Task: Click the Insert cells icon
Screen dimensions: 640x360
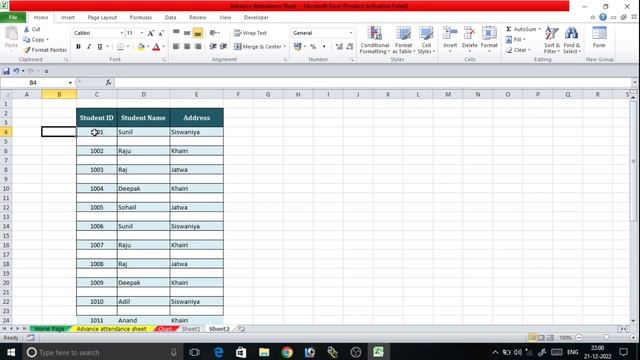Action: [x=450, y=33]
